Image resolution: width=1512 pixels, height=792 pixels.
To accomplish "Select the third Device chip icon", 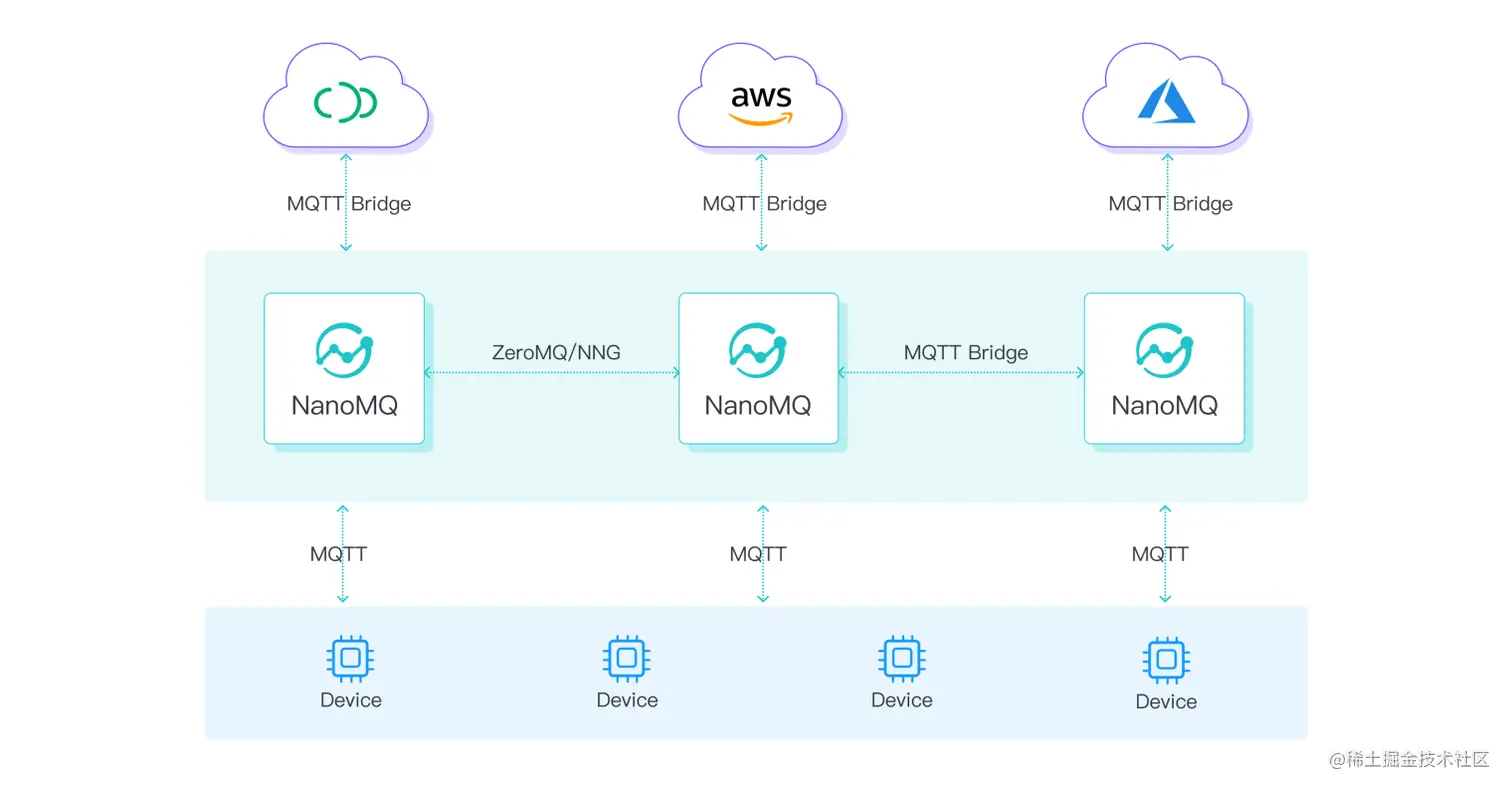I will 901,658.
